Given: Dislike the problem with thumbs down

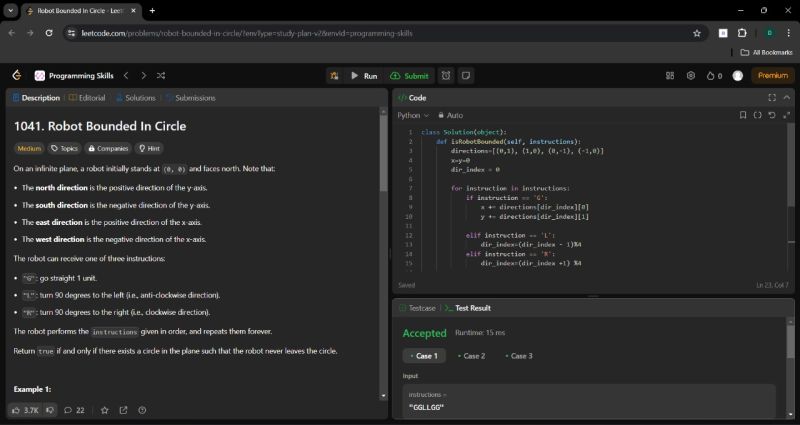Looking at the screenshot, I should click(50, 410).
